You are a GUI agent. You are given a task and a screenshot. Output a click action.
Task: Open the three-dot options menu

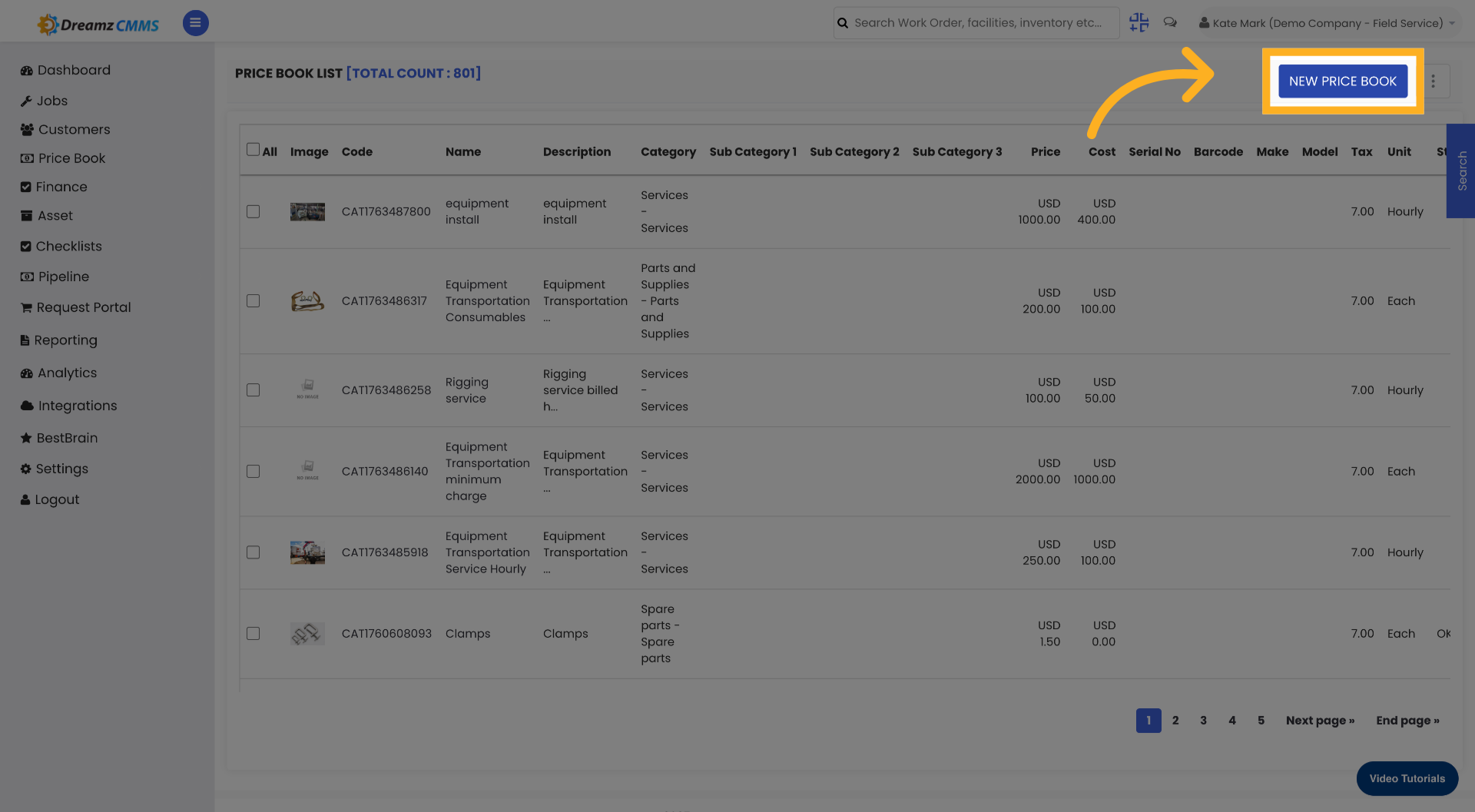[x=1433, y=81]
